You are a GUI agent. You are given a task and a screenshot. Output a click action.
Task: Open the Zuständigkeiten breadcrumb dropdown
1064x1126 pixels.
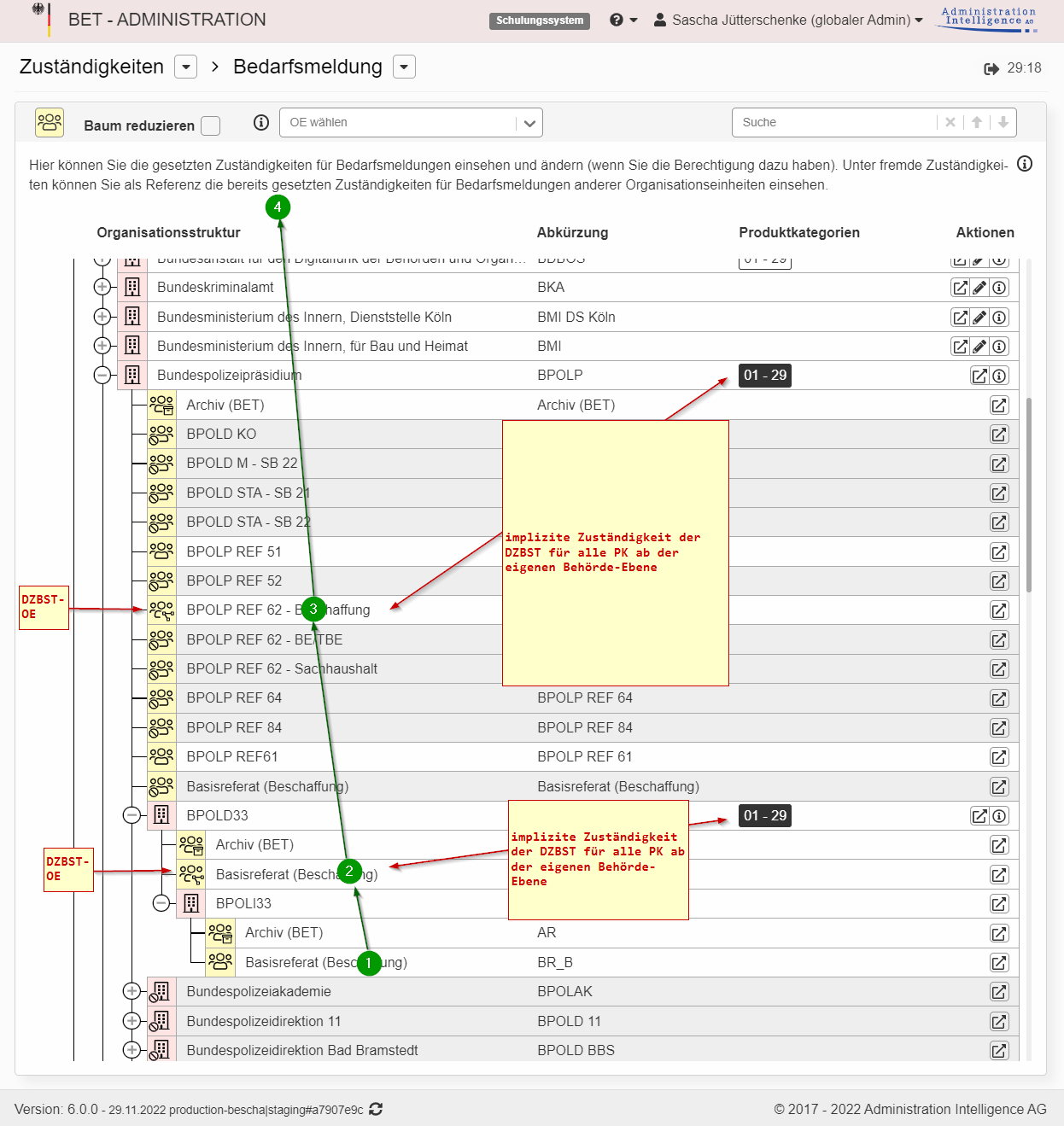pyautogui.click(x=185, y=67)
